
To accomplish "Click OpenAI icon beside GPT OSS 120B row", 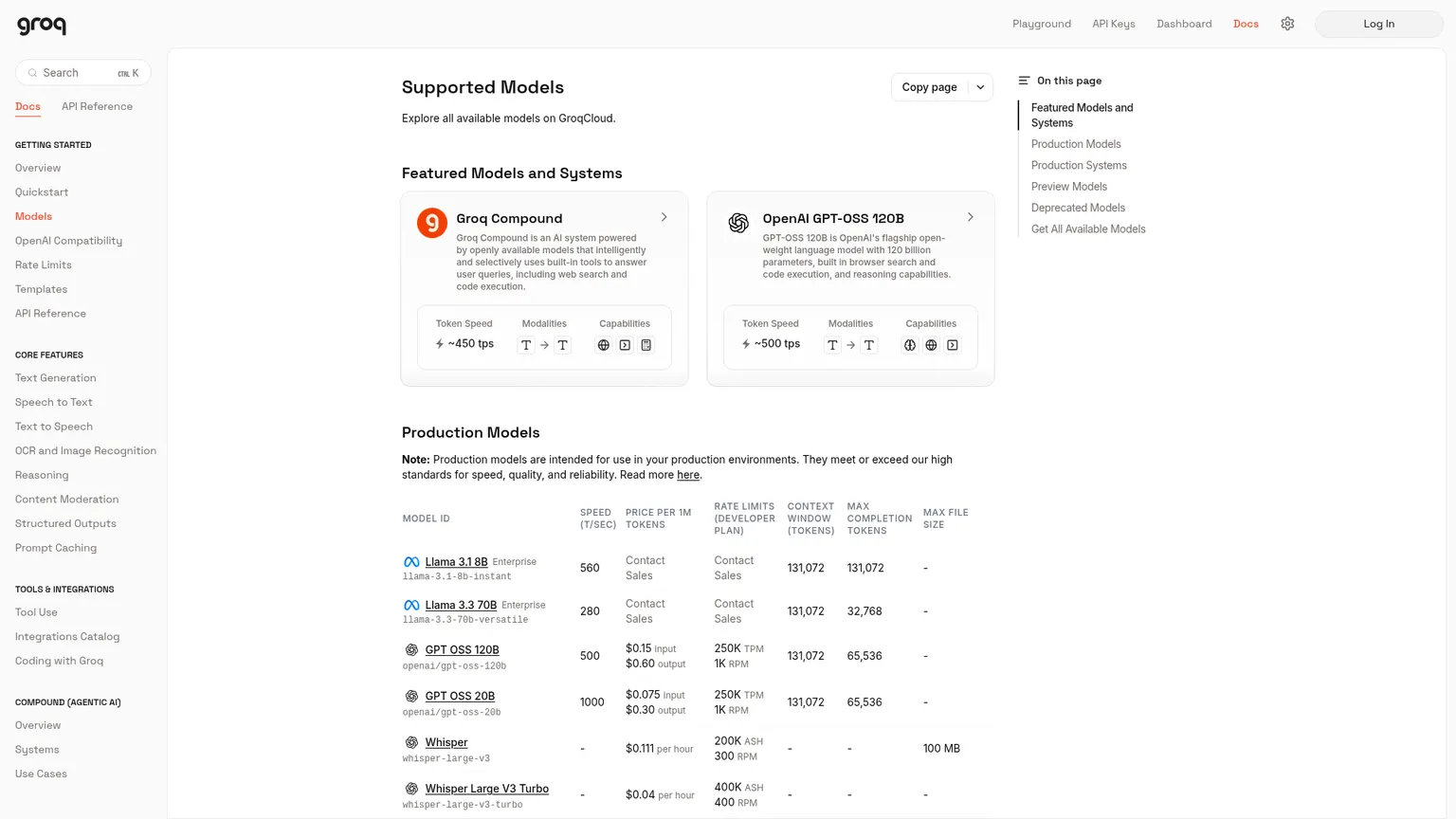I will [x=411, y=650].
